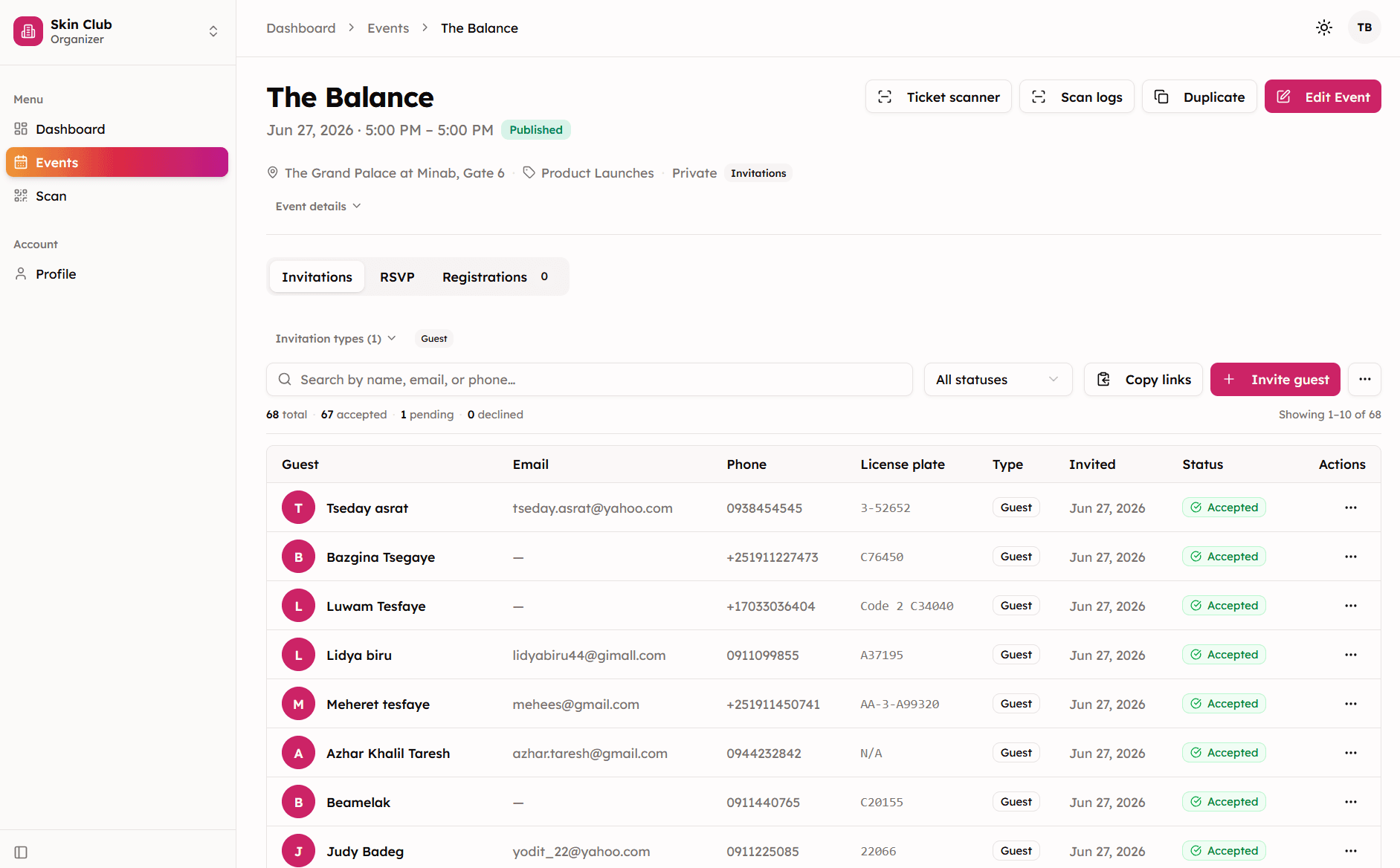The width and height of the screenshot is (1400, 868).
Task: Click Judy Badeg's J avatar
Action: tap(298, 851)
